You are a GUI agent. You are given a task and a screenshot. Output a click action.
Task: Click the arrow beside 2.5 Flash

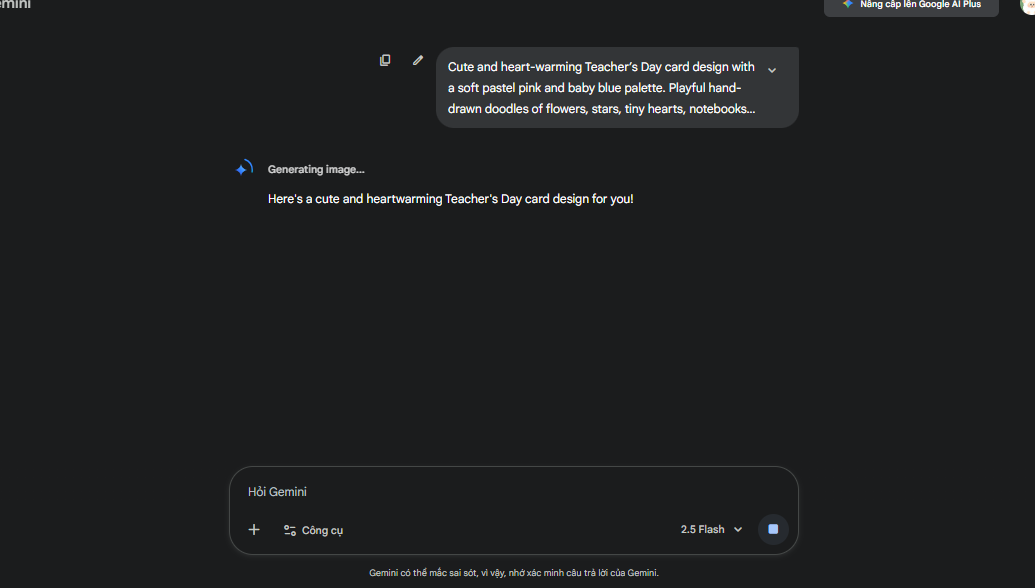738,530
